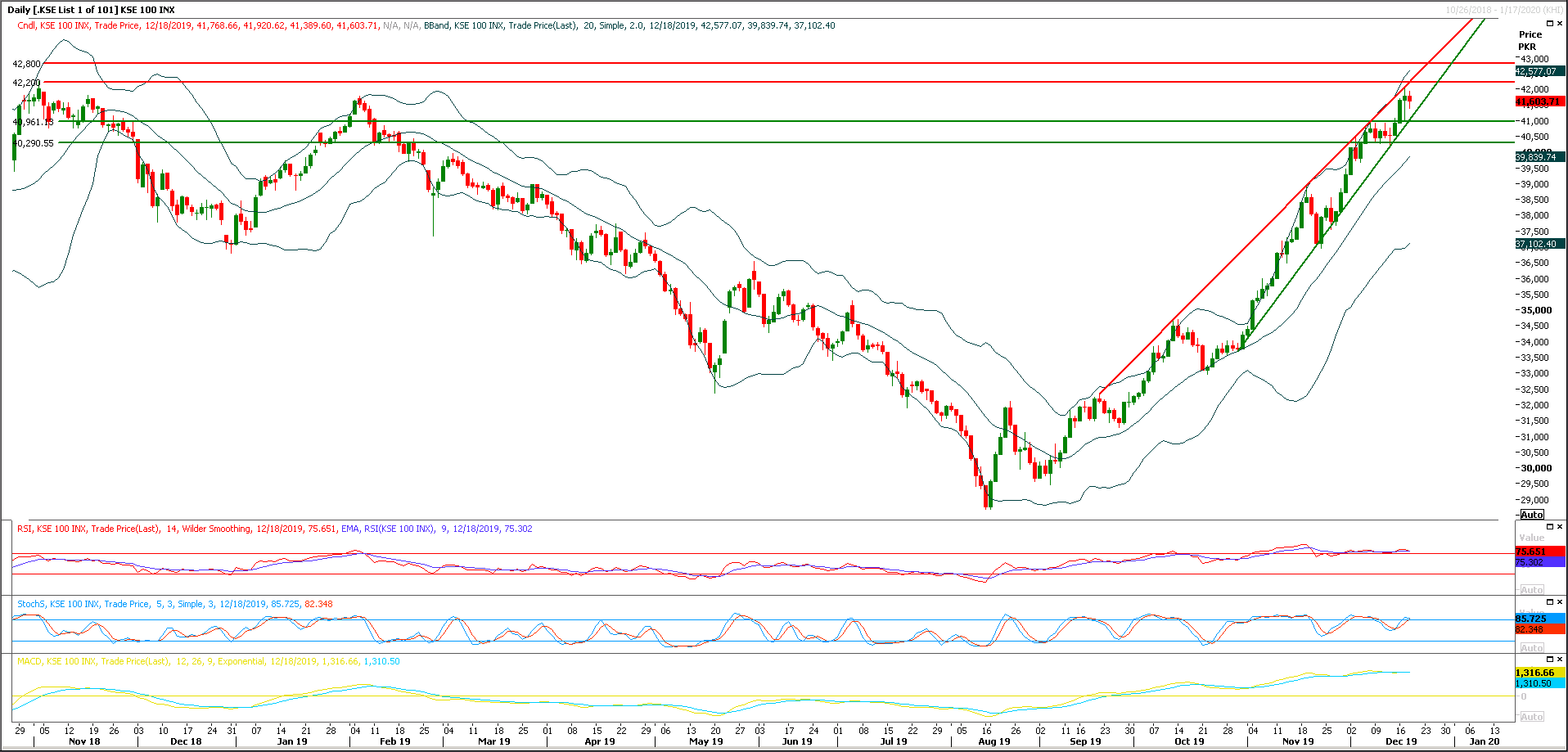This screenshot has width=1568, height=752.
Task: Maximize the Stochastics pane
Action: pos(1550,602)
